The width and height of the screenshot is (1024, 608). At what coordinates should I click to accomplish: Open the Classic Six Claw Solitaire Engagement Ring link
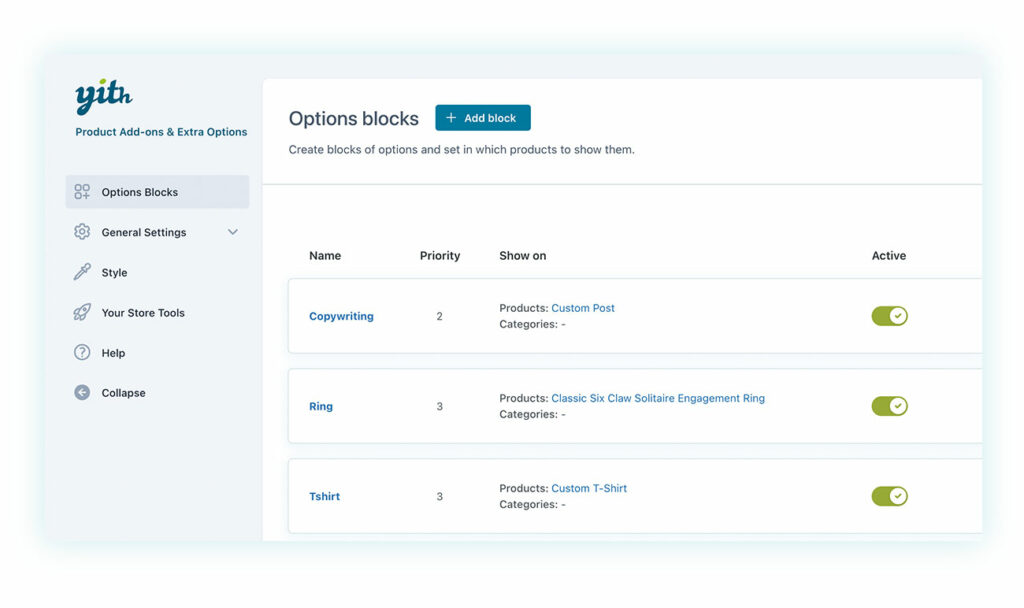[658, 398]
